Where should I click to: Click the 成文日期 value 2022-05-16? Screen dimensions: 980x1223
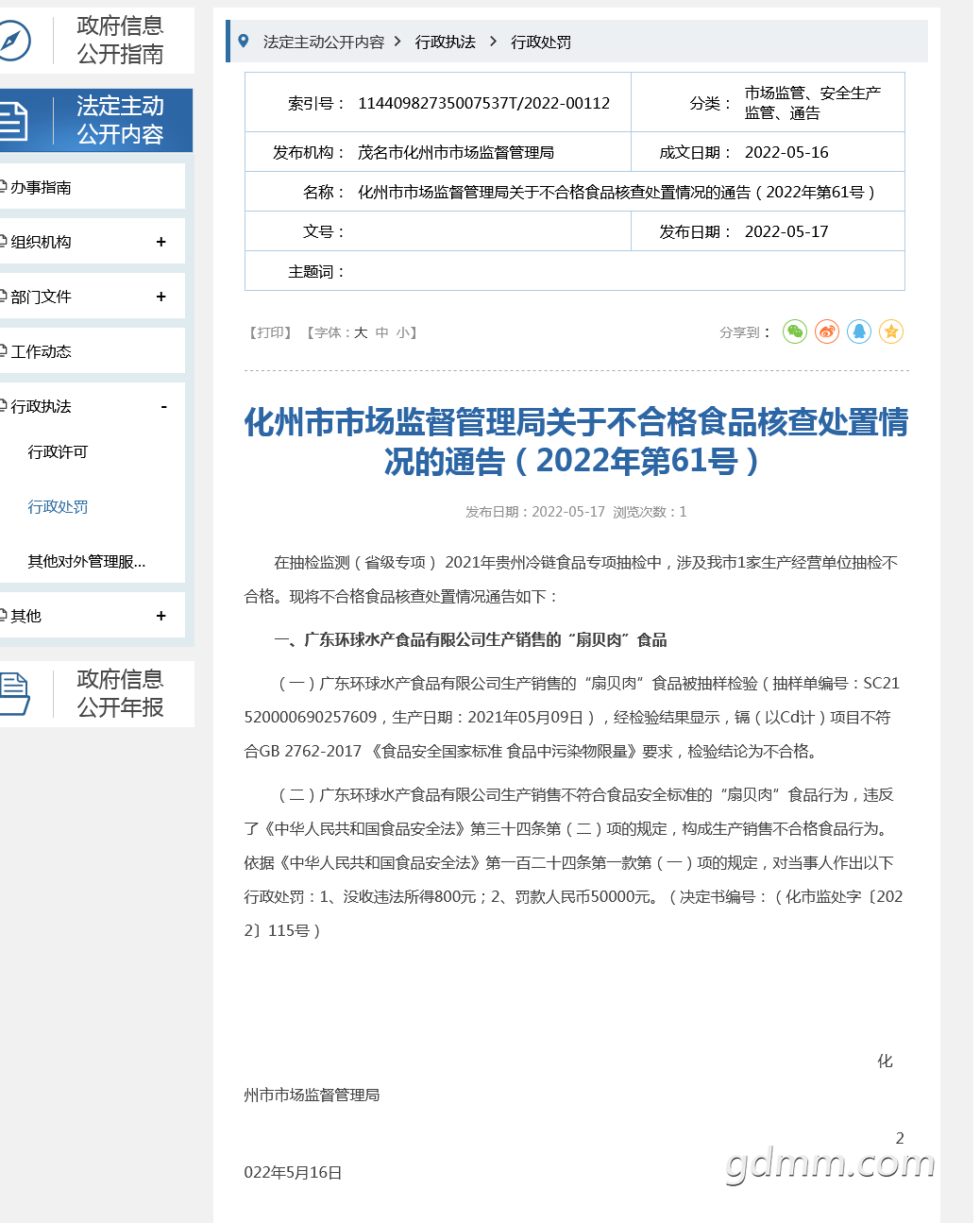coord(786,152)
